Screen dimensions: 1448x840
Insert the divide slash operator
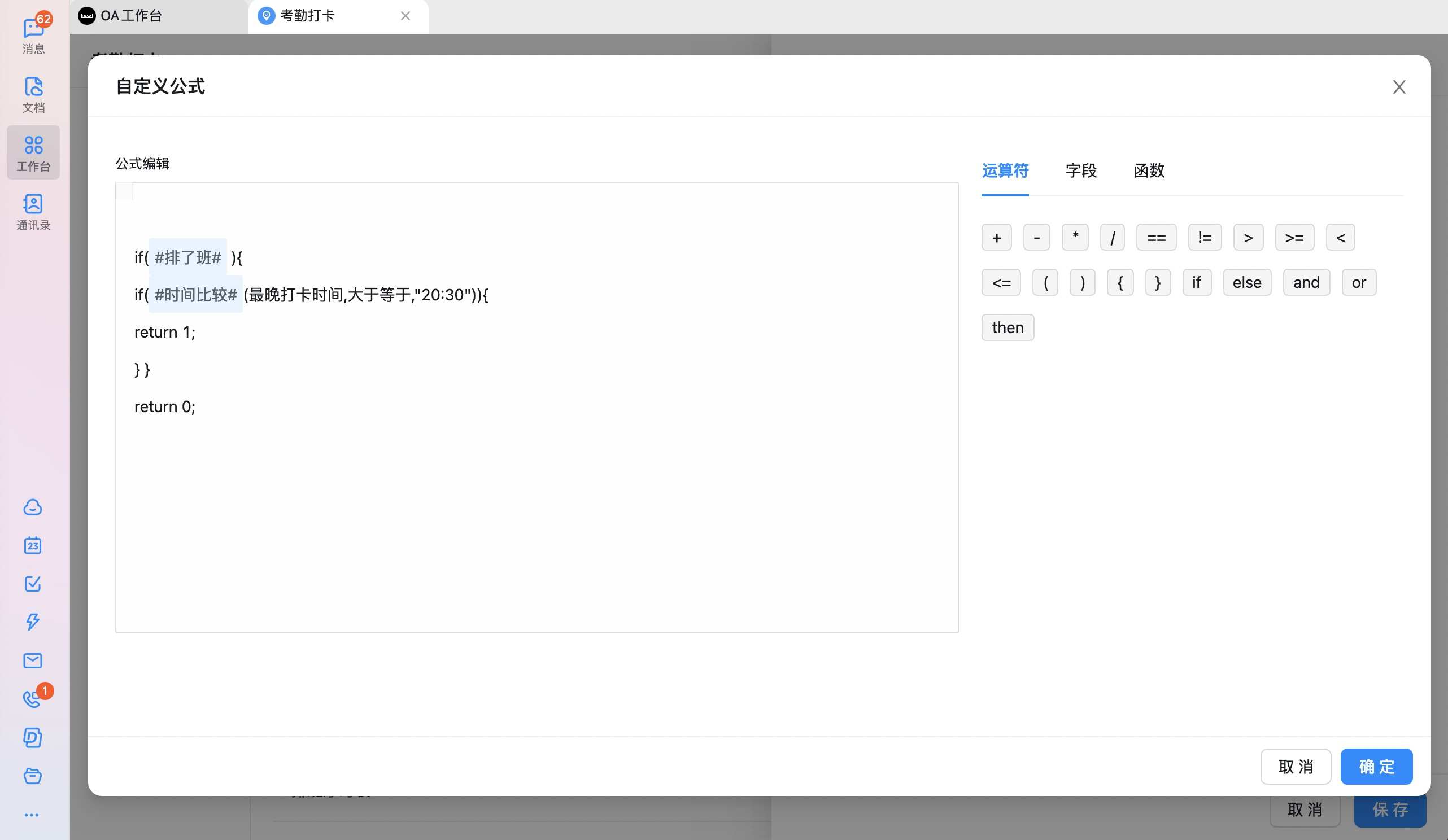1113,237
